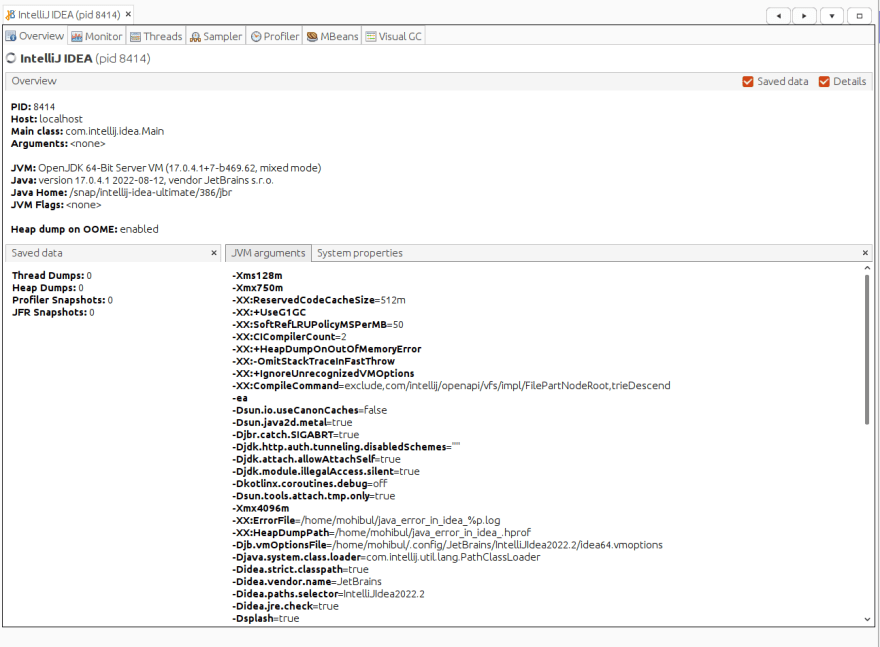Click the 'JFR Snapshots: 0' entry

point(53,313)
